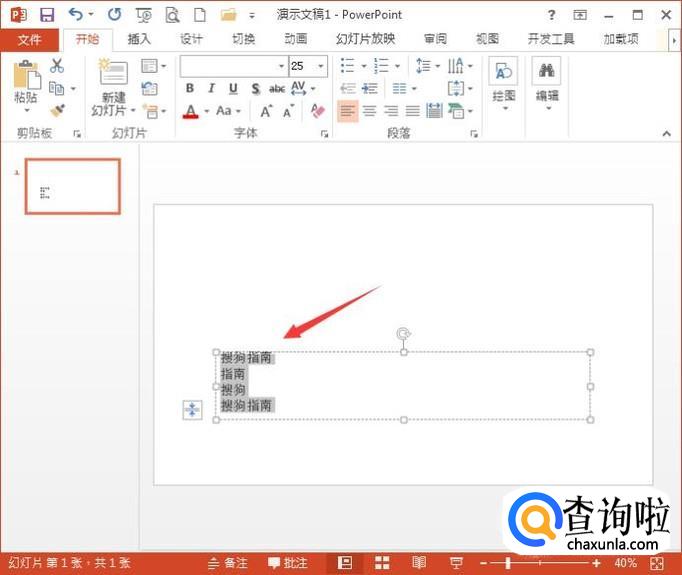Toggle Underline formatting
Image resolution: width=682 pixels, height=575 pixels.
click(233, 88)
